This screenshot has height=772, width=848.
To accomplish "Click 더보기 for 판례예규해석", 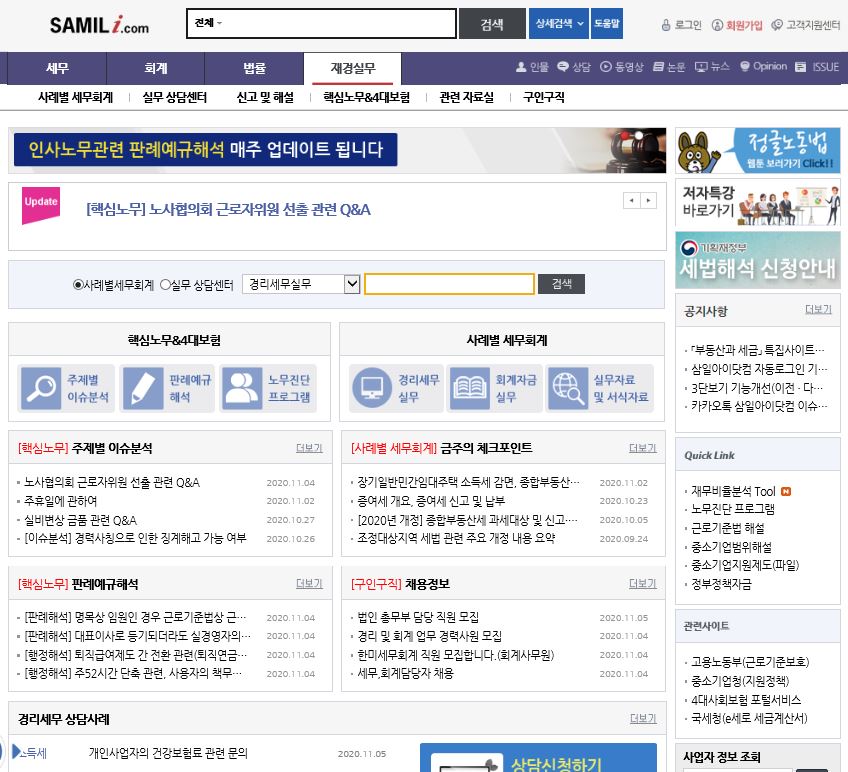I will click(x=309, y=584).
